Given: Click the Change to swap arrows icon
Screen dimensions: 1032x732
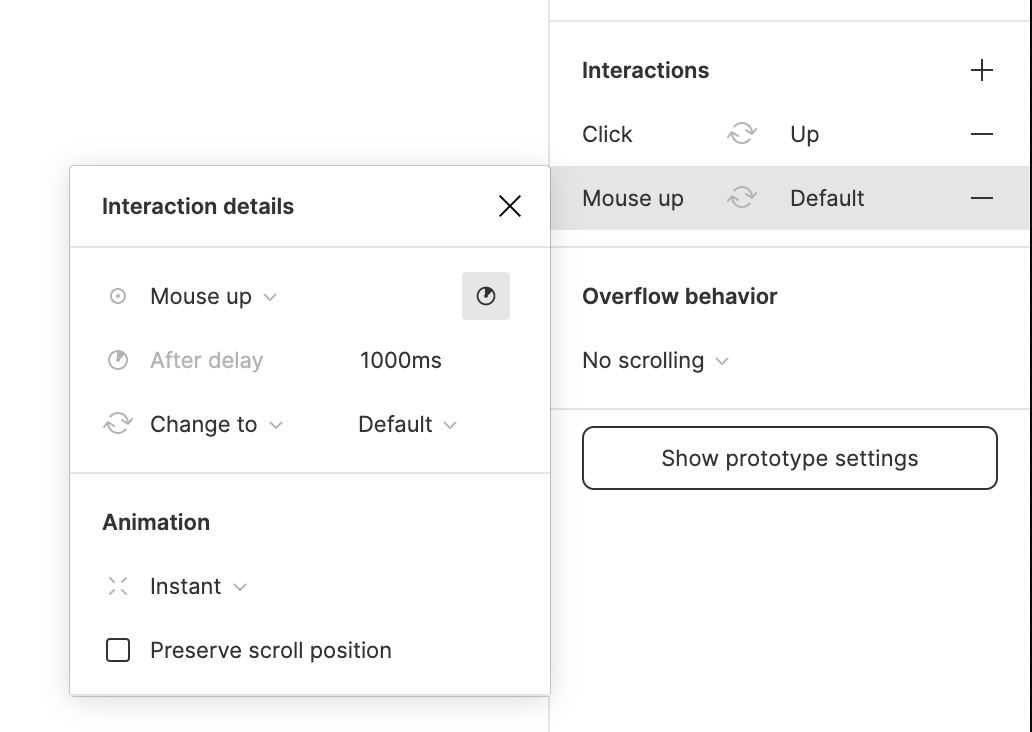Looking at the screenshot, I should [118, 424].
